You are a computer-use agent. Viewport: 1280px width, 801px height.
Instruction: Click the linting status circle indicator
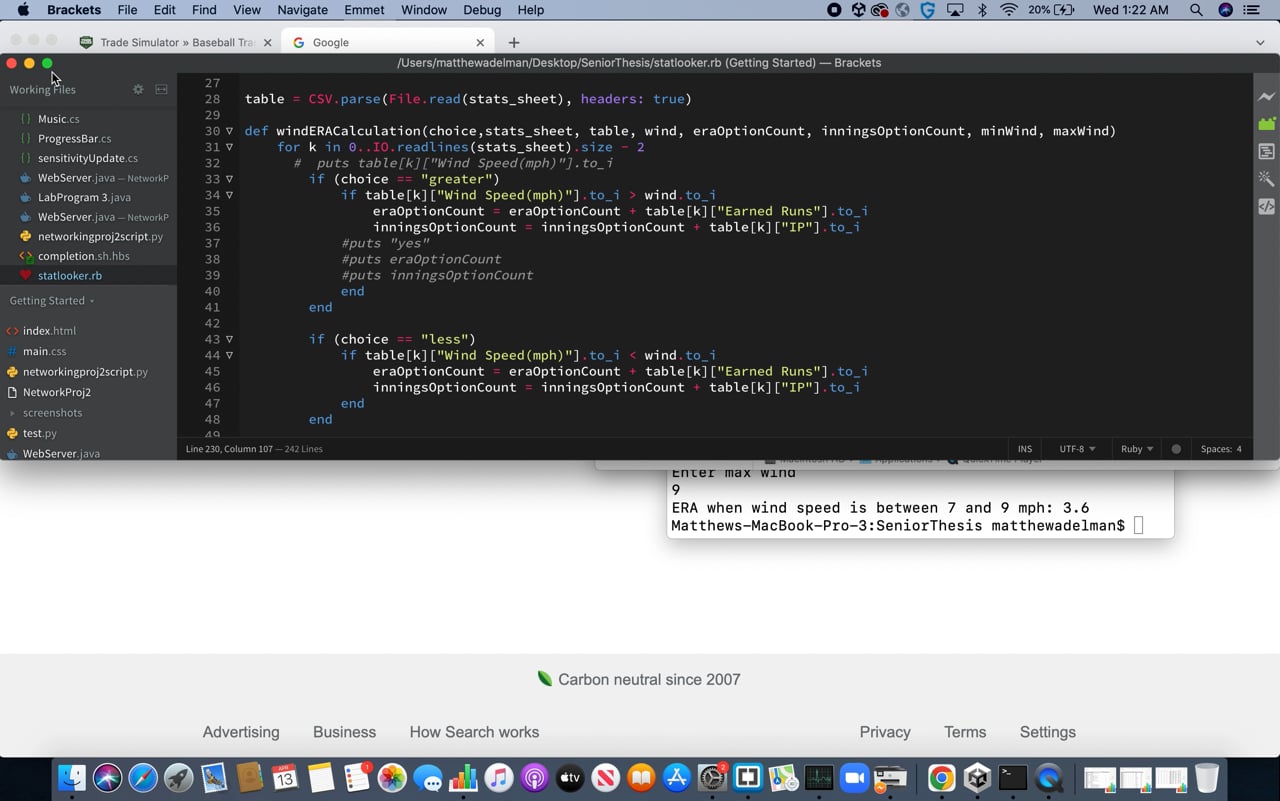point(1176,449)
